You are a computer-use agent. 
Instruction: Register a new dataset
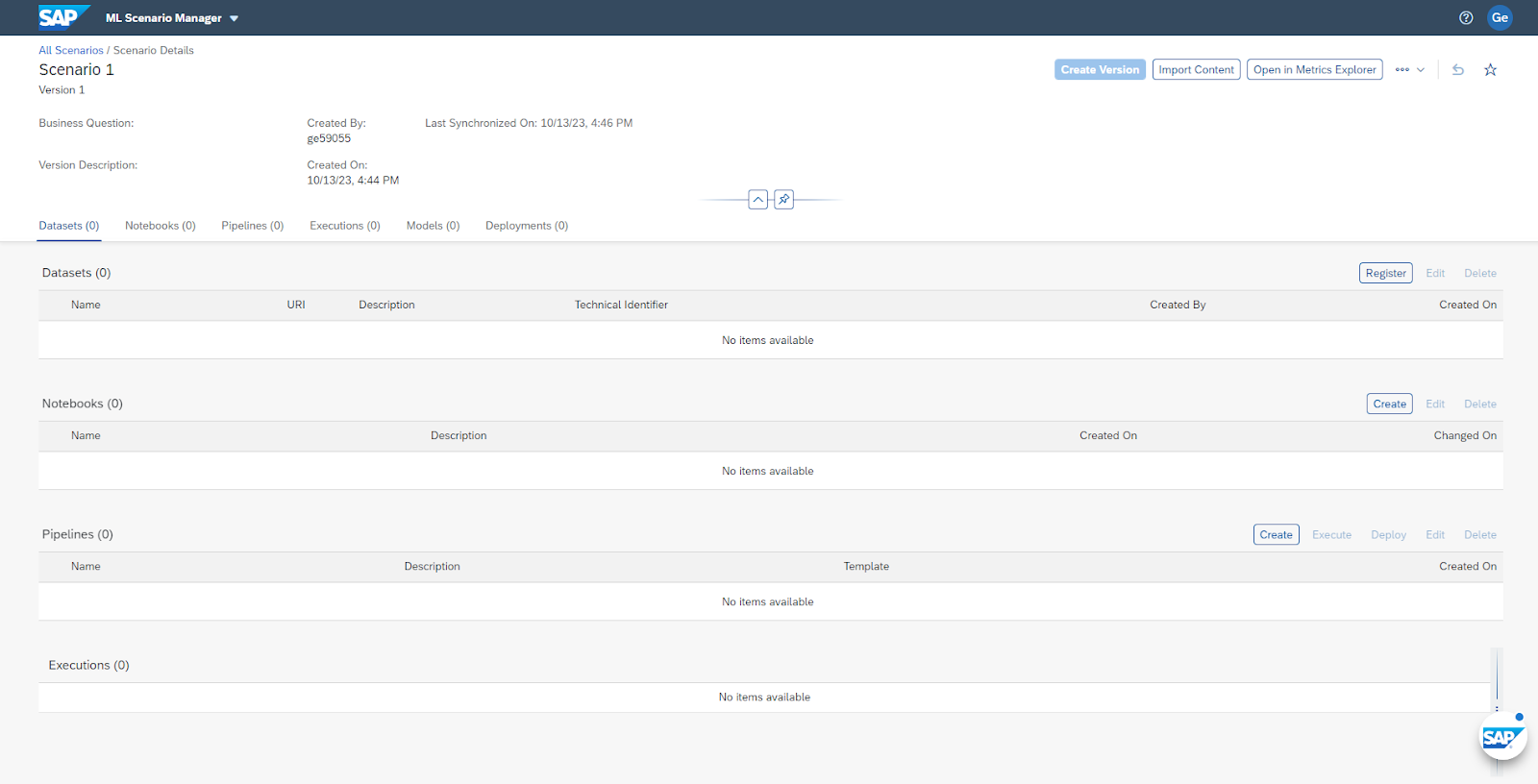(1385, 274)
